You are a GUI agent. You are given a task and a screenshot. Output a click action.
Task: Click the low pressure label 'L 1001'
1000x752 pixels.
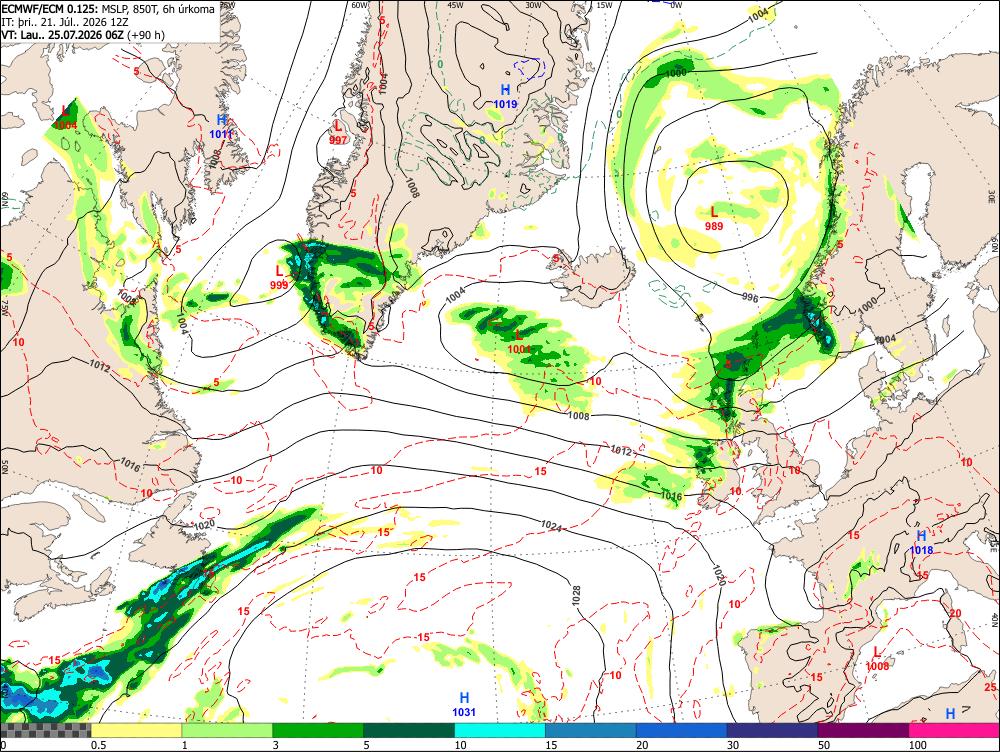[519, 341]
